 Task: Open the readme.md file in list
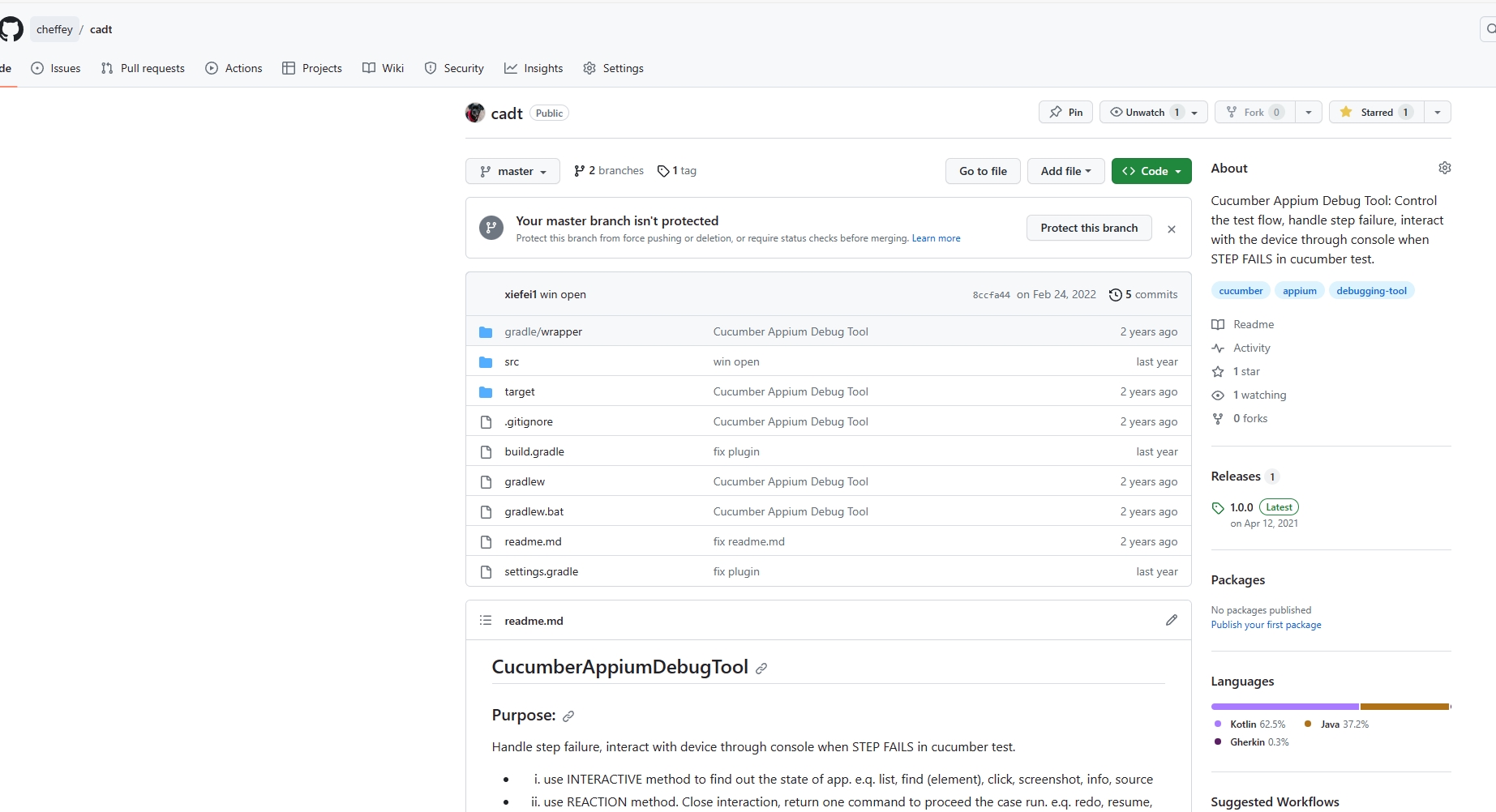533,542
